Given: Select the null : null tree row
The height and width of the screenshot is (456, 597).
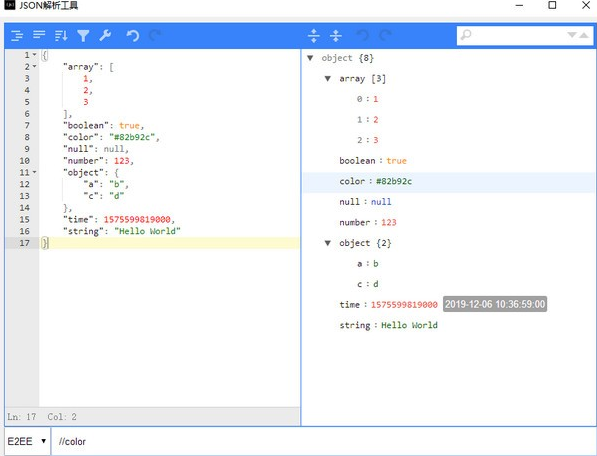Looking at the screenshot, I should pos(449,202).
